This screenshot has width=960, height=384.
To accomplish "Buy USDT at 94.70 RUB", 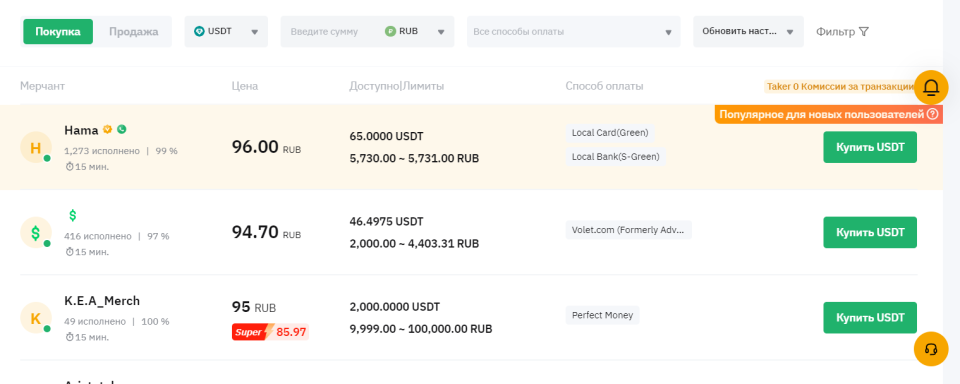I will [x=870, y=232].
